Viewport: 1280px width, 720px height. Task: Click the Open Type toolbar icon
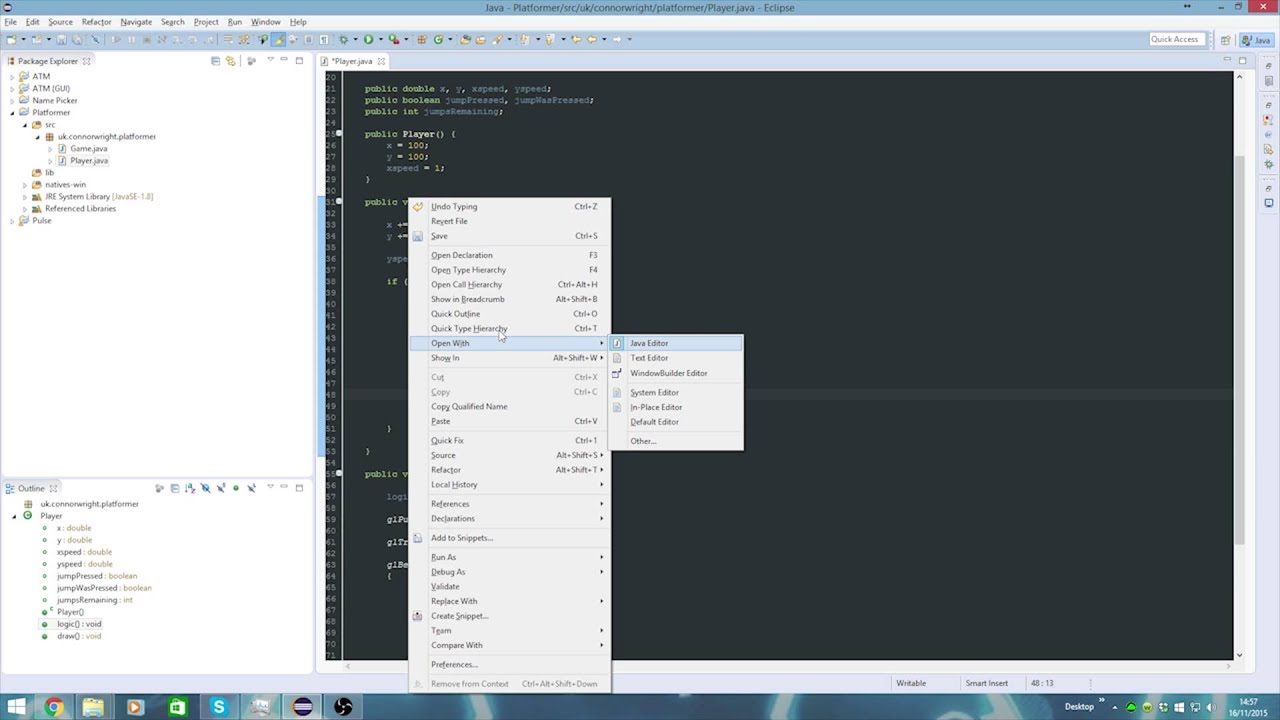coord(465,39)
